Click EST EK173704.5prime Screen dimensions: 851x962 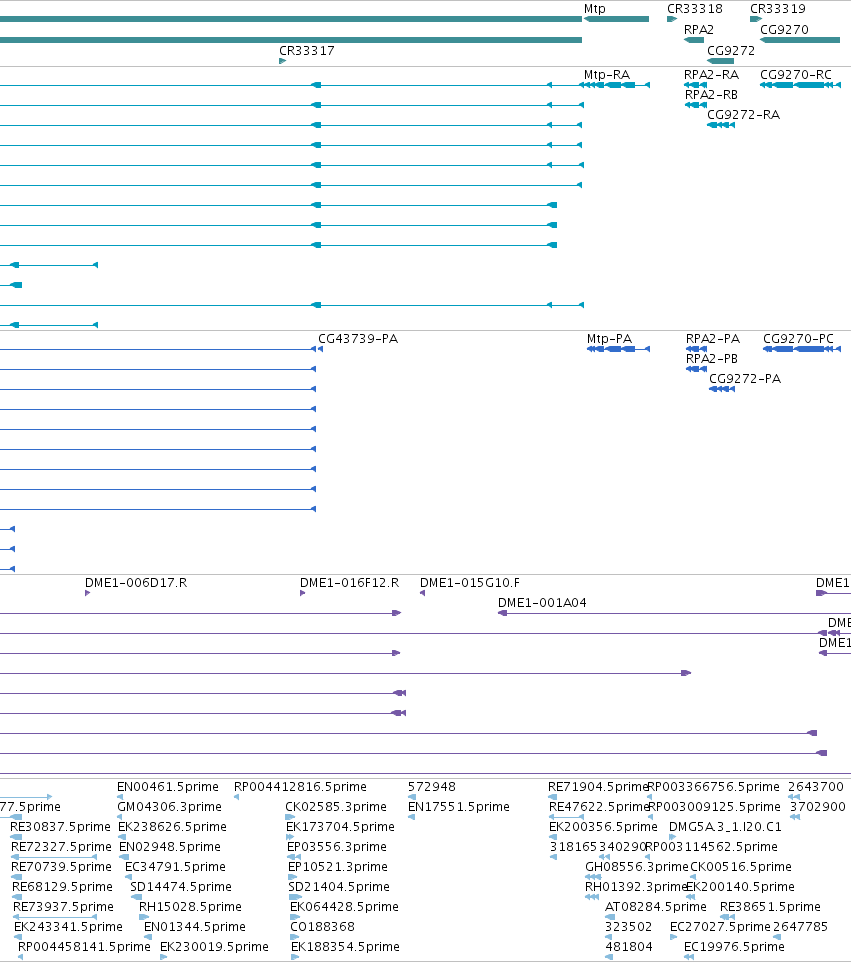click(340, 827)
